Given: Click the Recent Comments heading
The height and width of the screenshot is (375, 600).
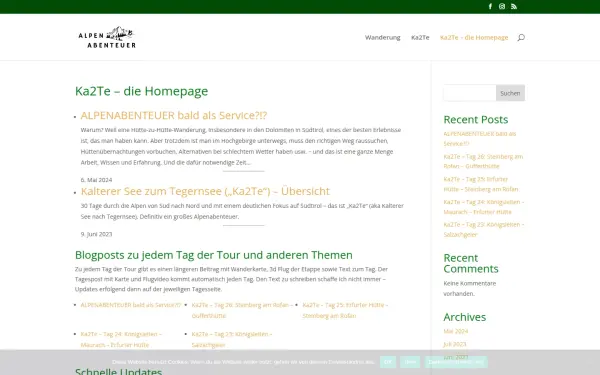Looking at the screenshot, I should [x=471, y=263].
